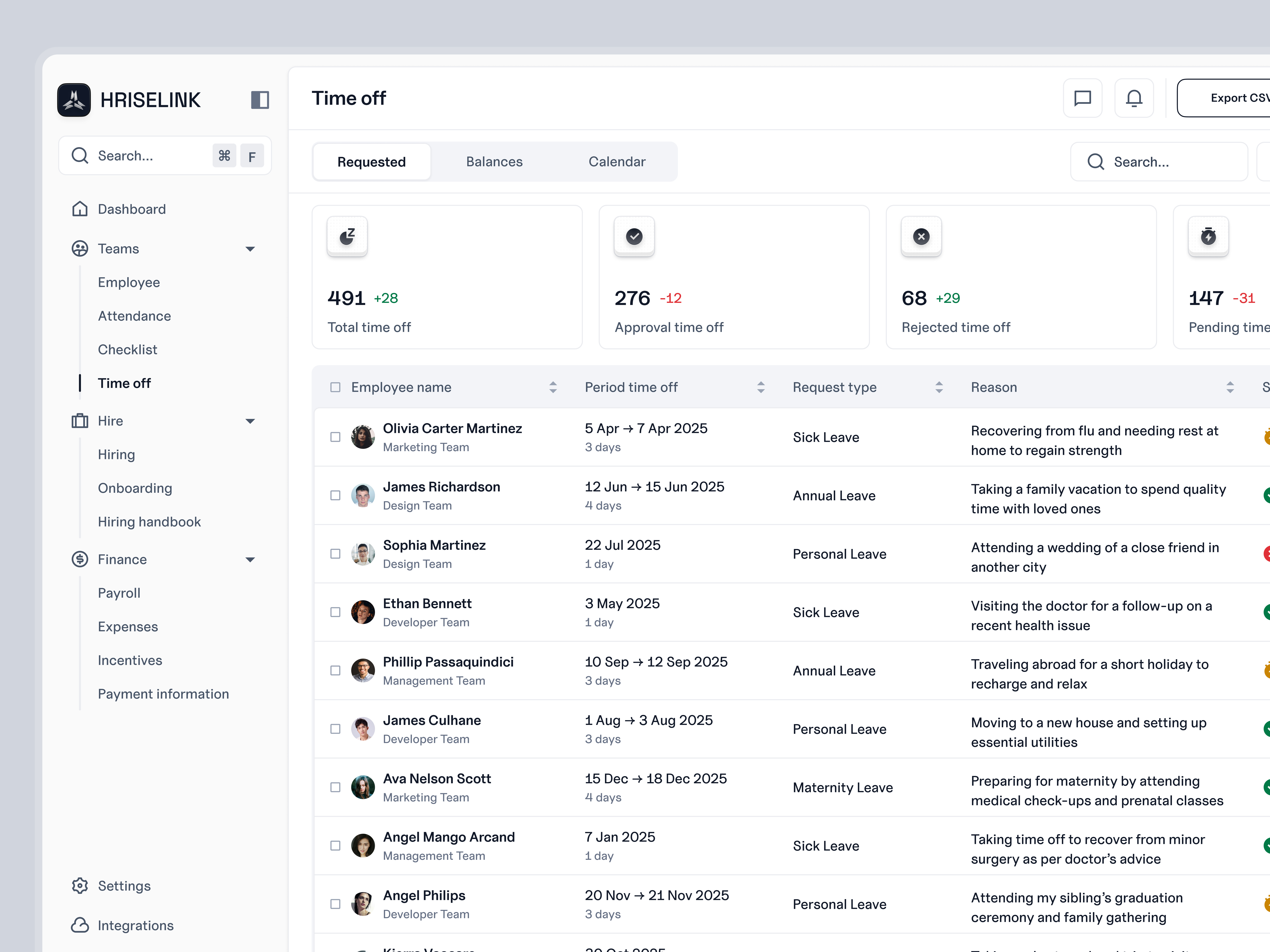
Task: Tick Ava Nelson Scott's checkbox
Action: click(335, 787)
